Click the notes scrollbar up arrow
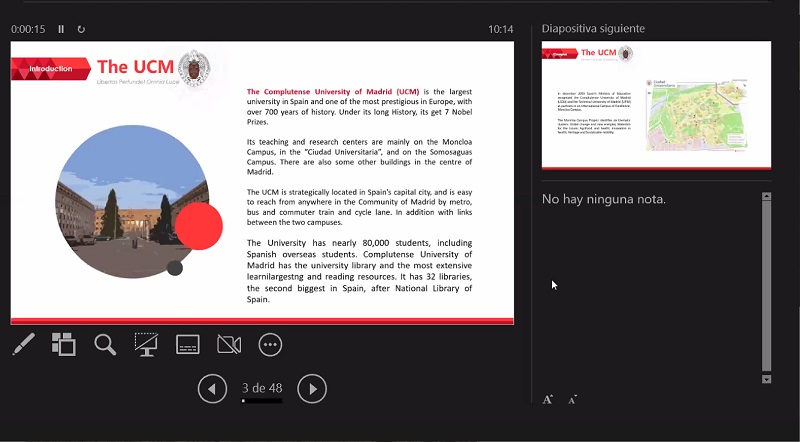 tap(766, 196)
